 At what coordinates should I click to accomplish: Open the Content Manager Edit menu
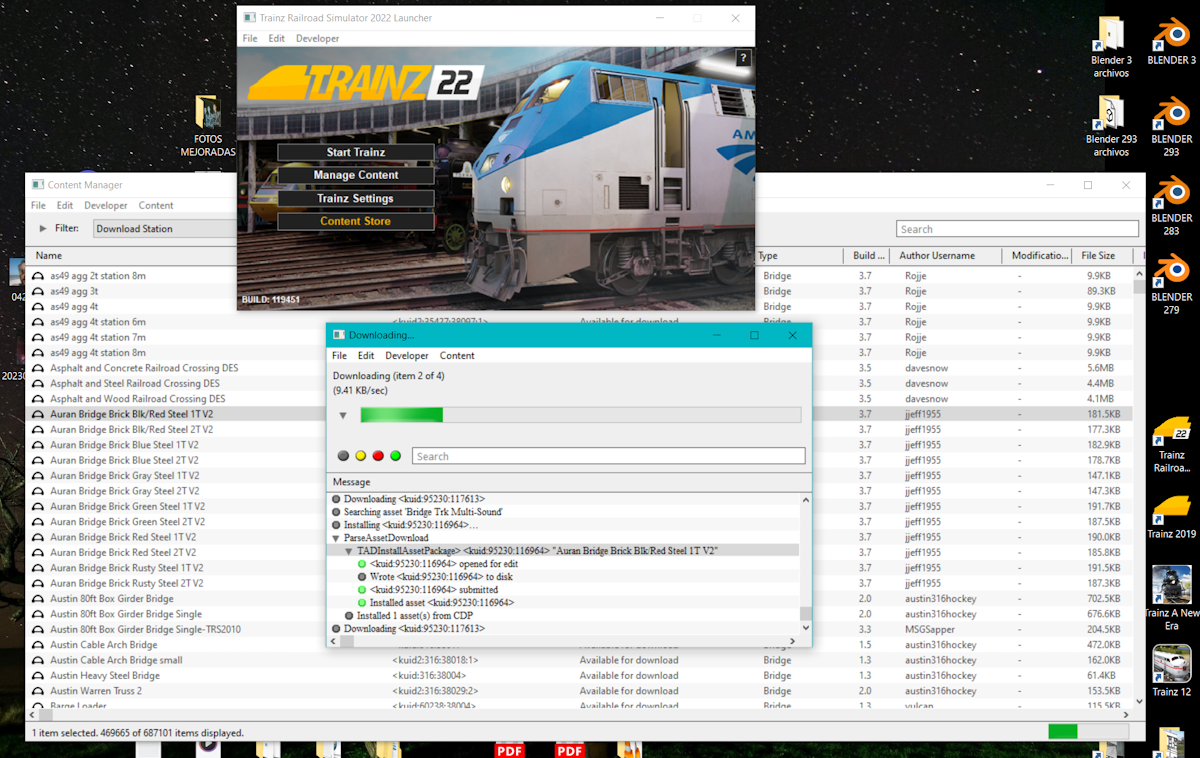pos(64,206)
